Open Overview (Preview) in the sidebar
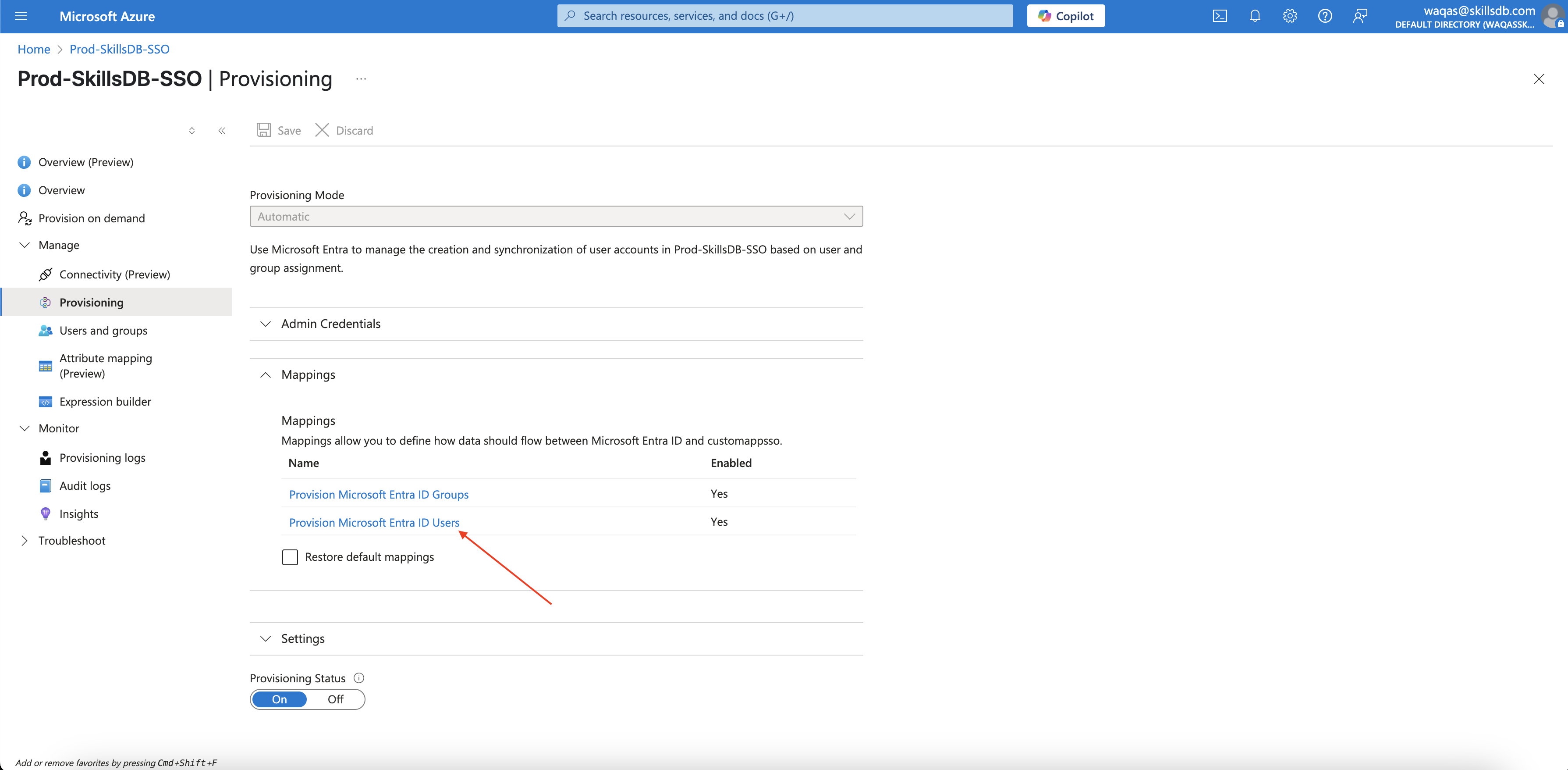 pos(86,162)
